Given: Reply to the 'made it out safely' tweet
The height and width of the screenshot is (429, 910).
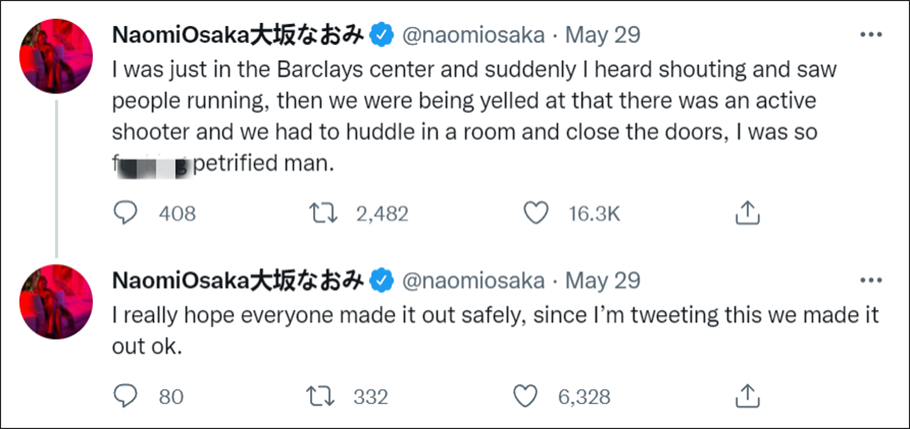Looking at the screenshot, I should click(125, 396).
